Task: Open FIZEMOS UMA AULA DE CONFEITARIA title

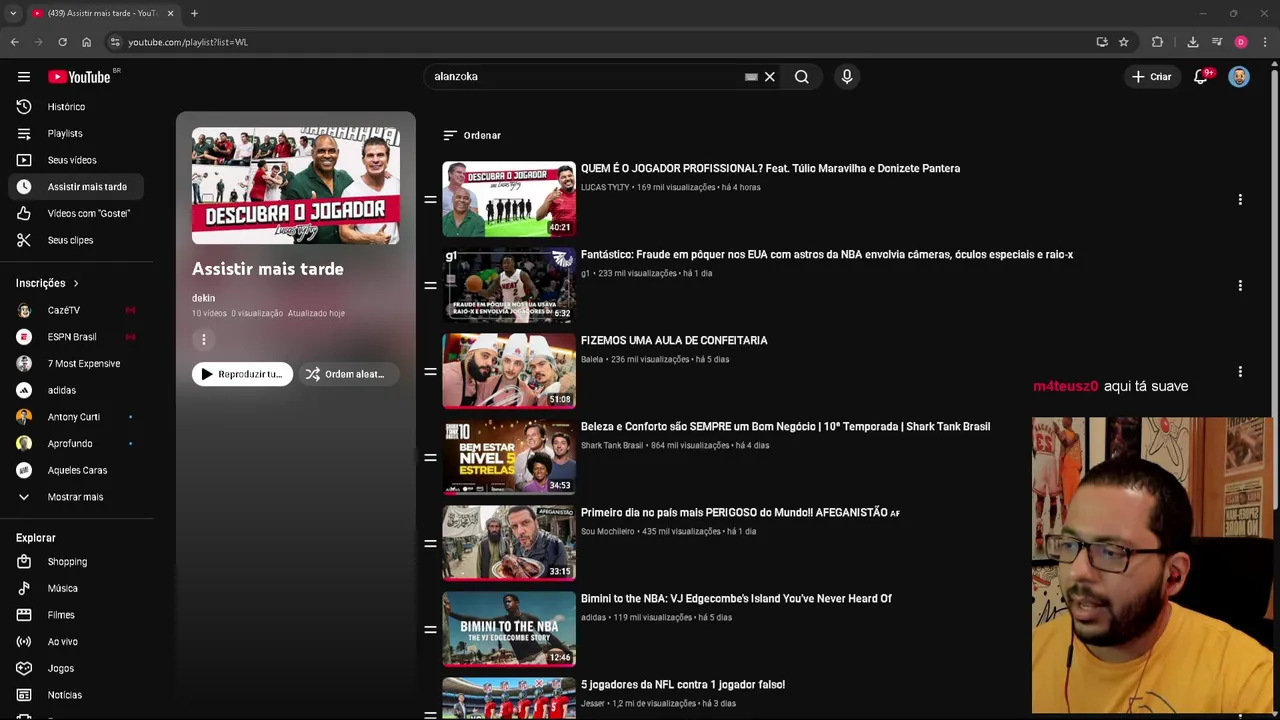Action: (674, 341)
